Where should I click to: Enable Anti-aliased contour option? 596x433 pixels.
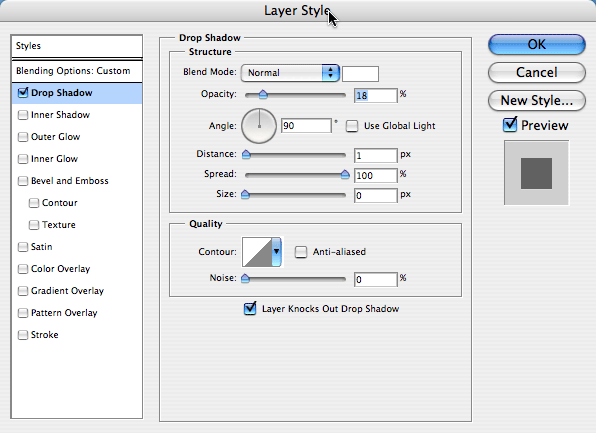[301, 252]
